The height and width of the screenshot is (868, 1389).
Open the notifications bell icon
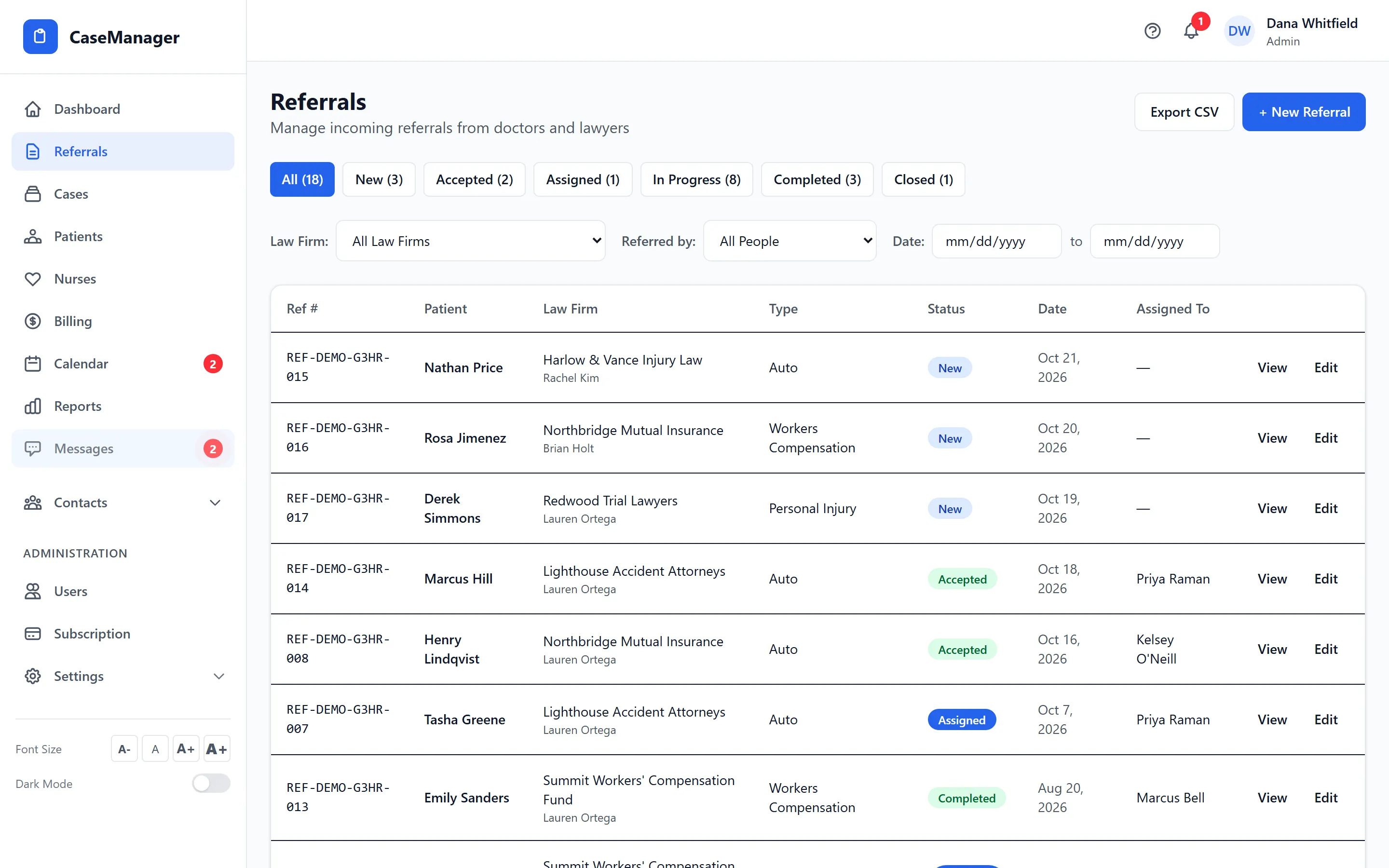click(x=1191, y=31)
